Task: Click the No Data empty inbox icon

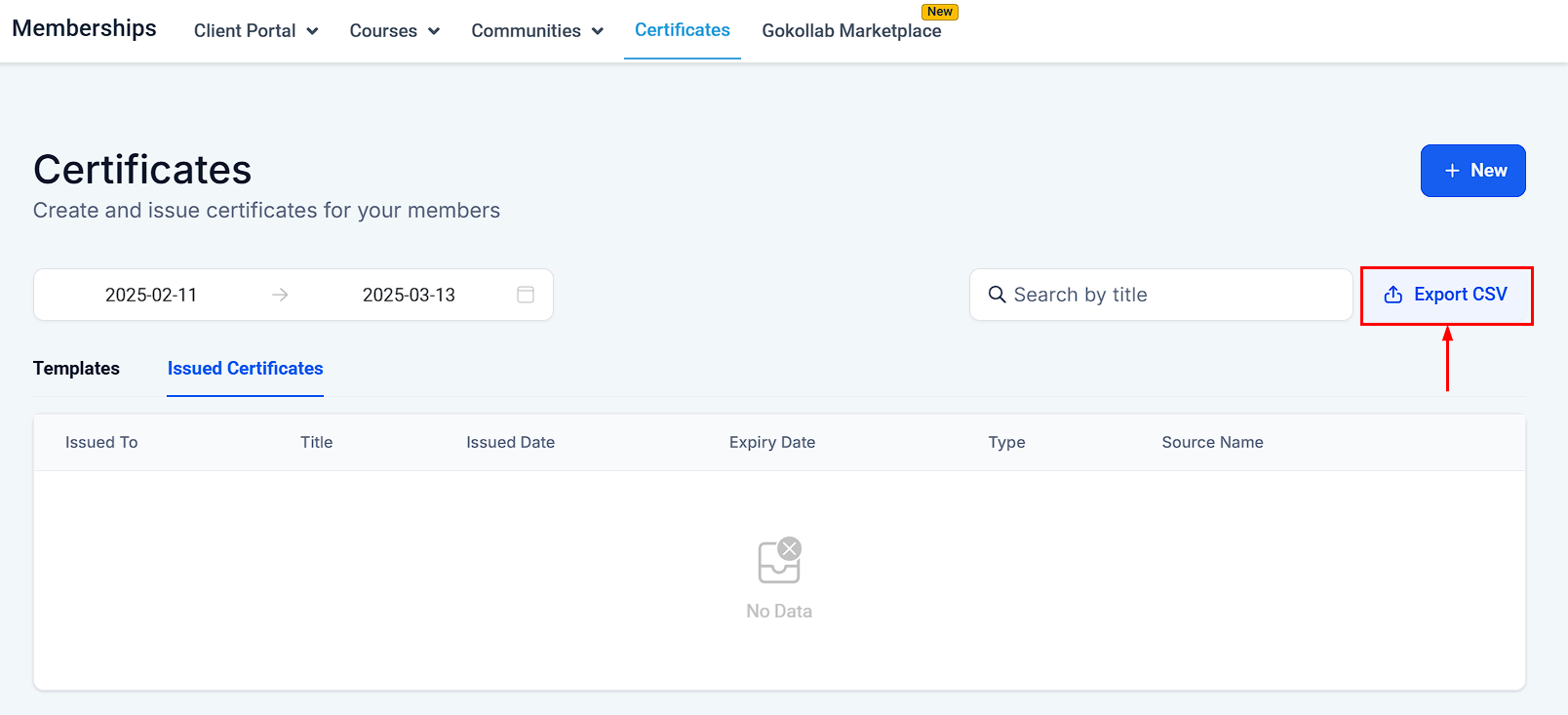Action: click(x=779, y=560)
